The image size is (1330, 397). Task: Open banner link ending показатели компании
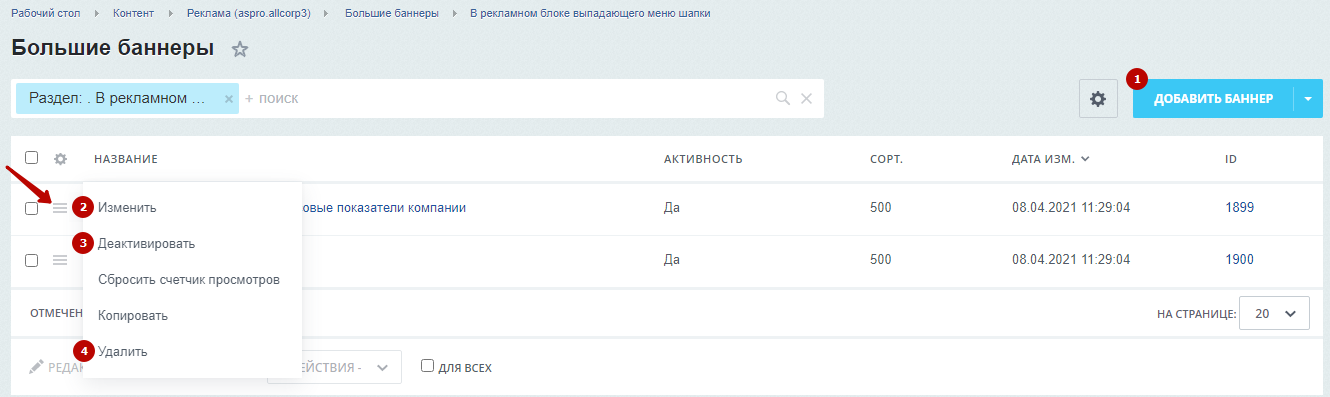(x=384, y=208)
